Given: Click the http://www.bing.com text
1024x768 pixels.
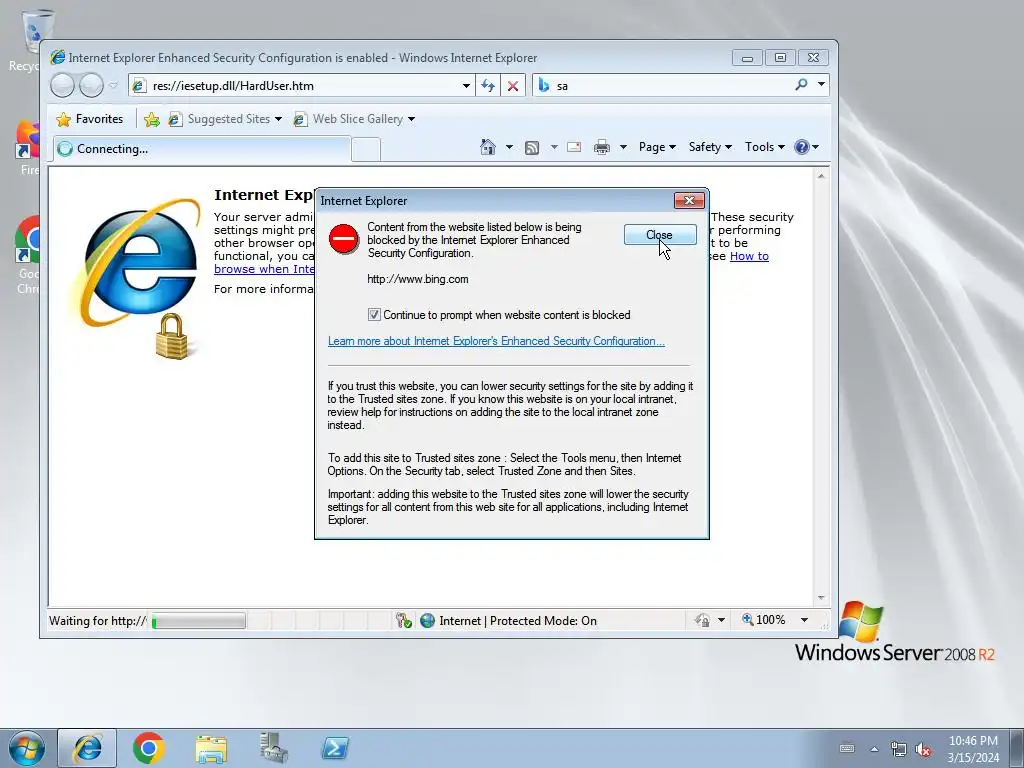Looking at the screenshot, I should (x=418, y=279).
